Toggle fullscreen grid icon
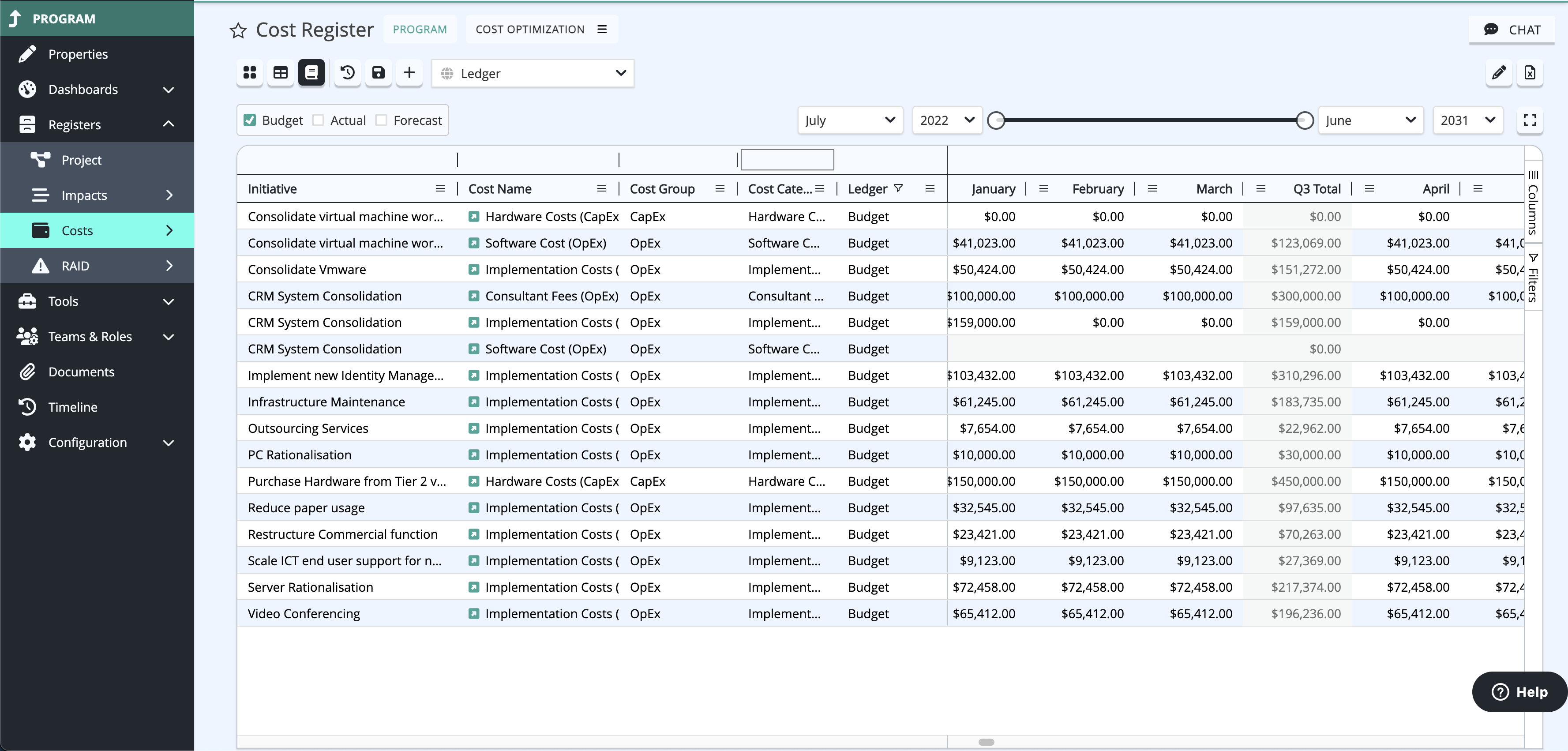This screenshot has width=1568, height=751. click(x=1530, y=120)
